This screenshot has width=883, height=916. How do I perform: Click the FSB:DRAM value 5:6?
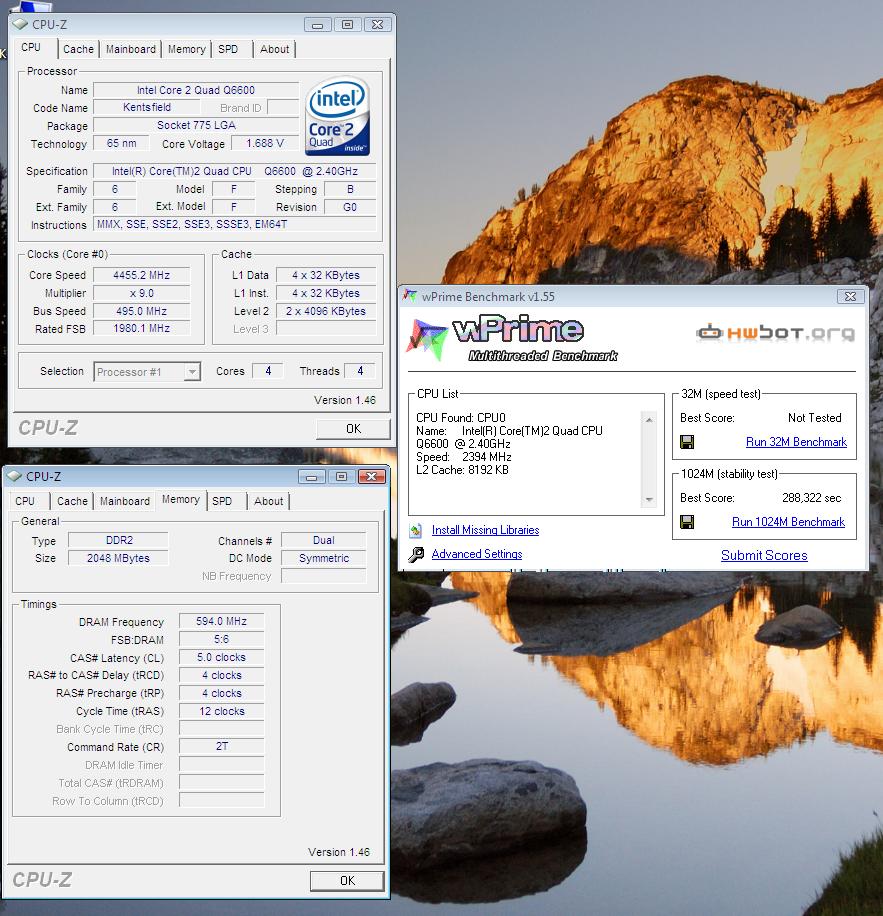tap(221, 639)
